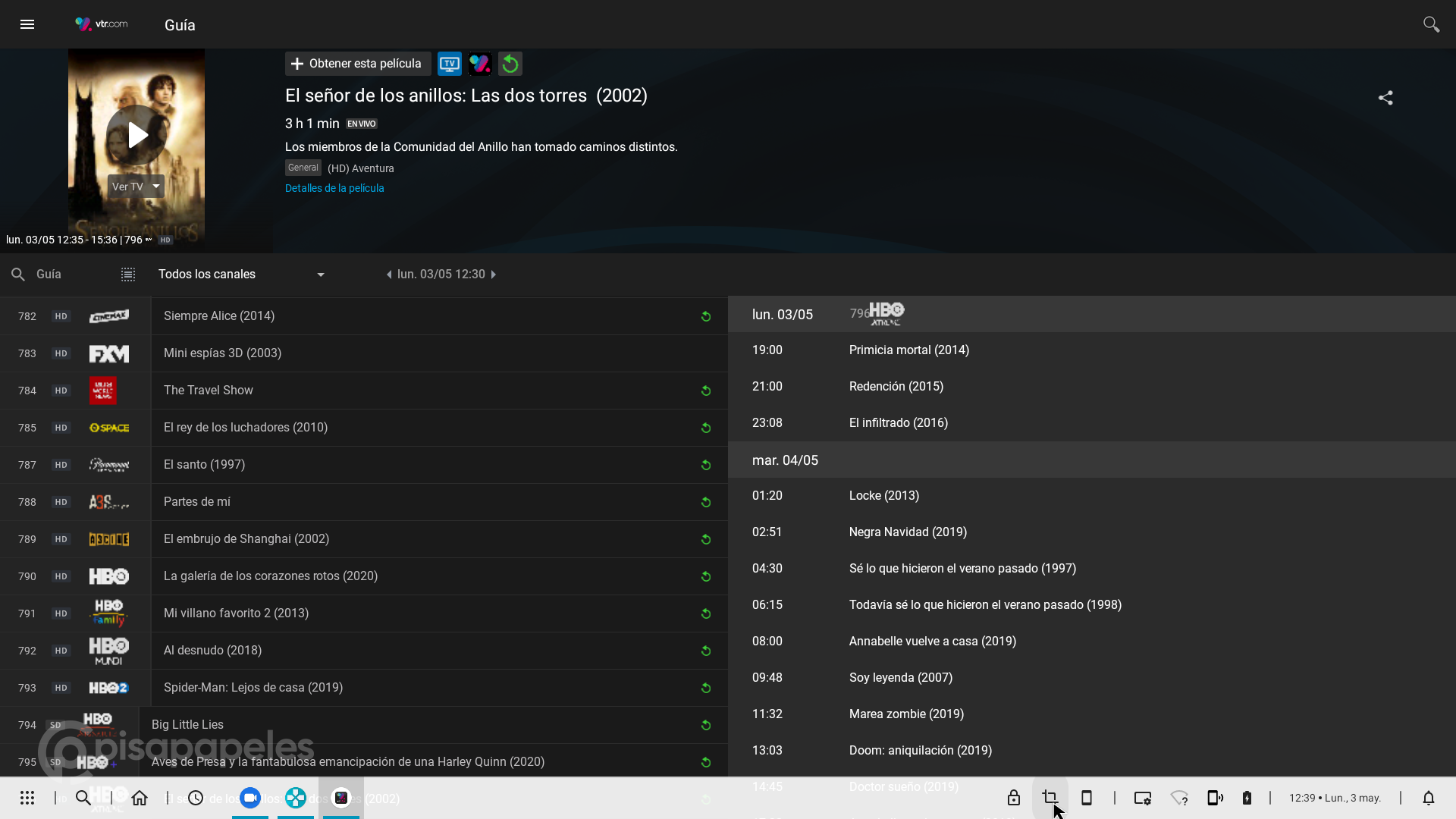This screenshot has height=819, width=1456.
Task: Open the hamburger menu
Action: click(x=27, y=24)
